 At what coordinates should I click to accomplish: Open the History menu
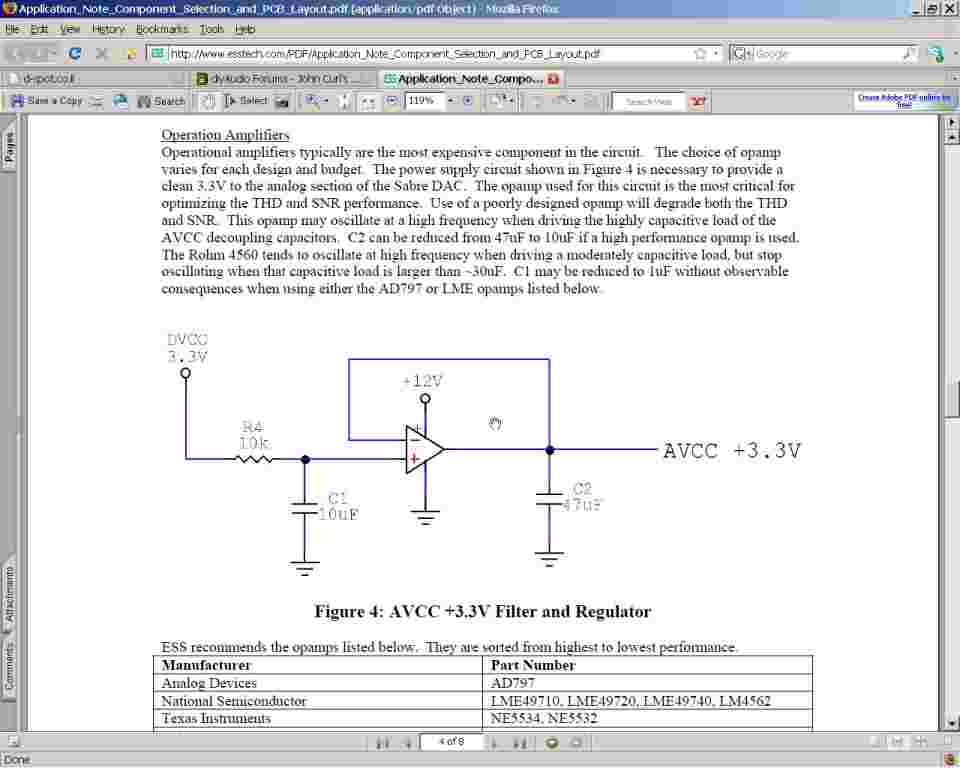(108, 29)
